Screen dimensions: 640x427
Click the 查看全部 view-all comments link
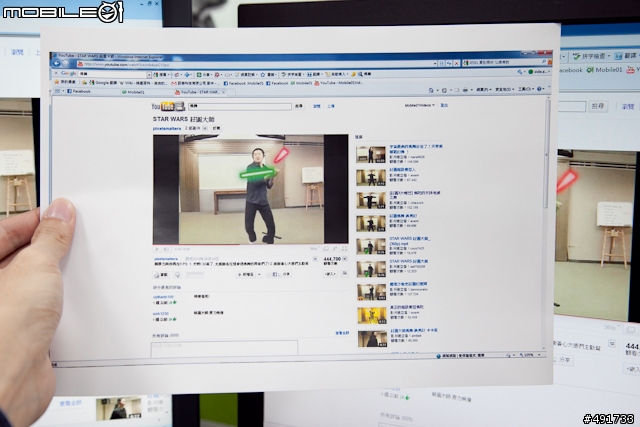[x=342, y=333]
